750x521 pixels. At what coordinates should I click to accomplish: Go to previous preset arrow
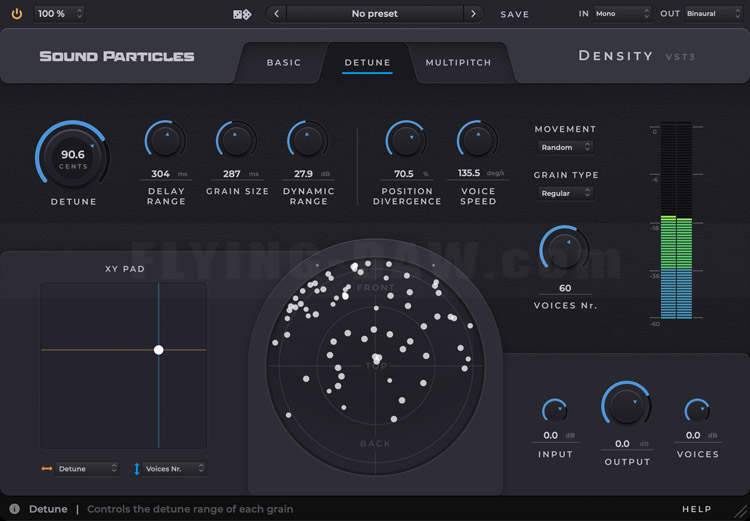pyautogui.click(x=276, y=14)
